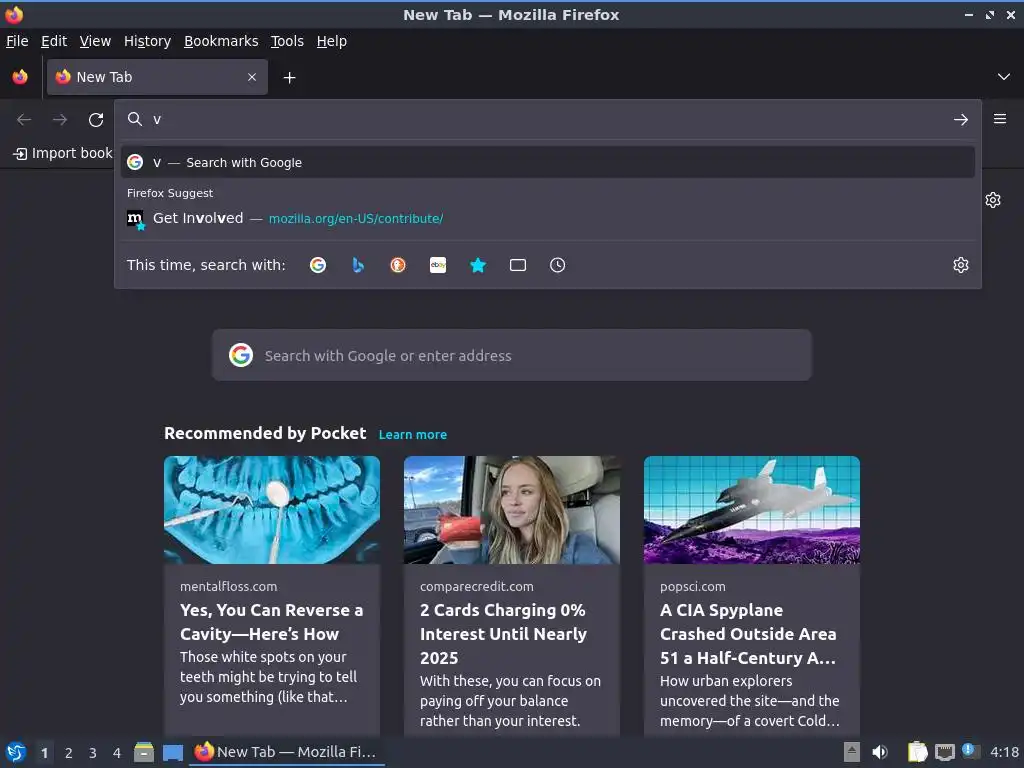This screenshot has width=1024, height=768.
Task: Open the clipboard manager tray icon
Action: pos(917,752)
